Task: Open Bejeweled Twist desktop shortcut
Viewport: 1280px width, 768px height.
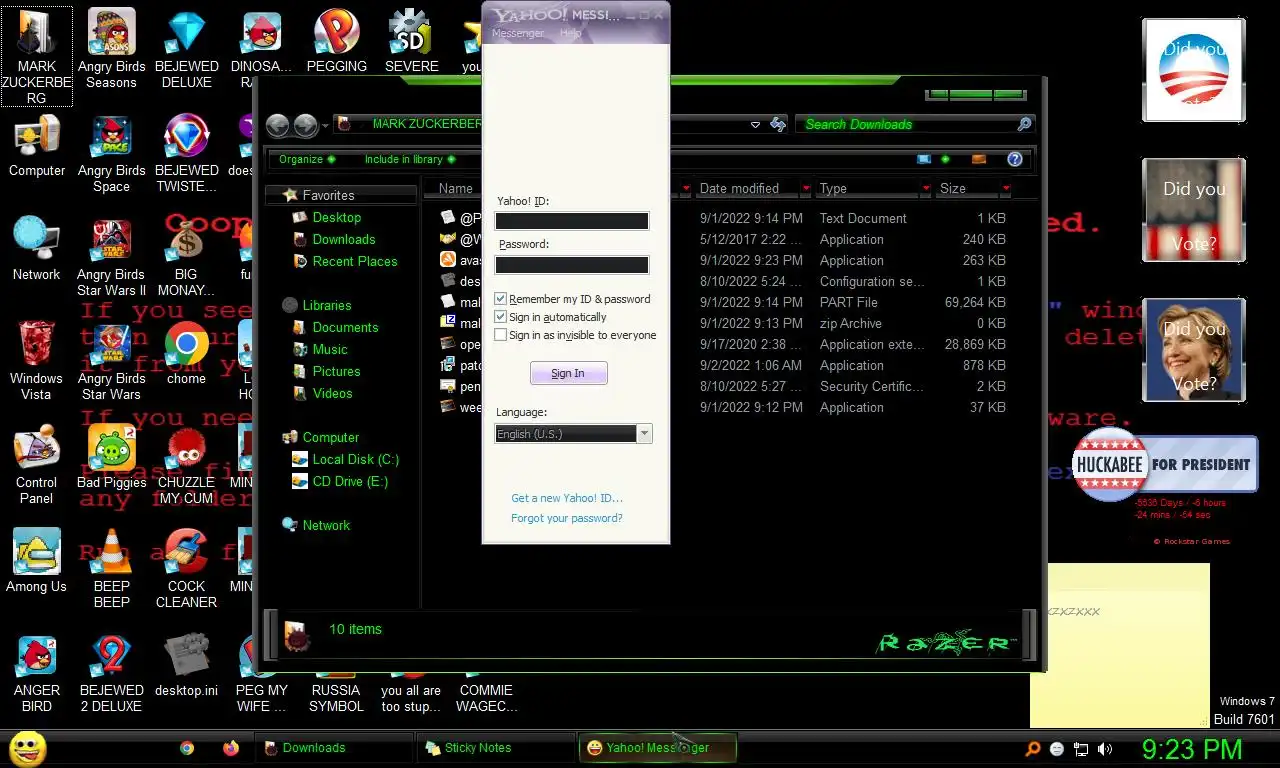Action: pyautogui.click(x=186, y=154)
